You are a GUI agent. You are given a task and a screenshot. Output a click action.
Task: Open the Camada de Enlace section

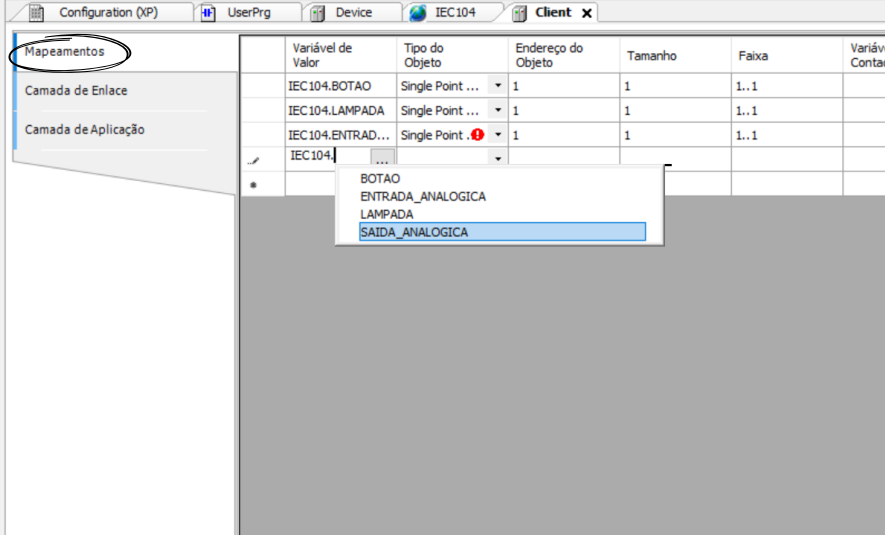point(76,91)
